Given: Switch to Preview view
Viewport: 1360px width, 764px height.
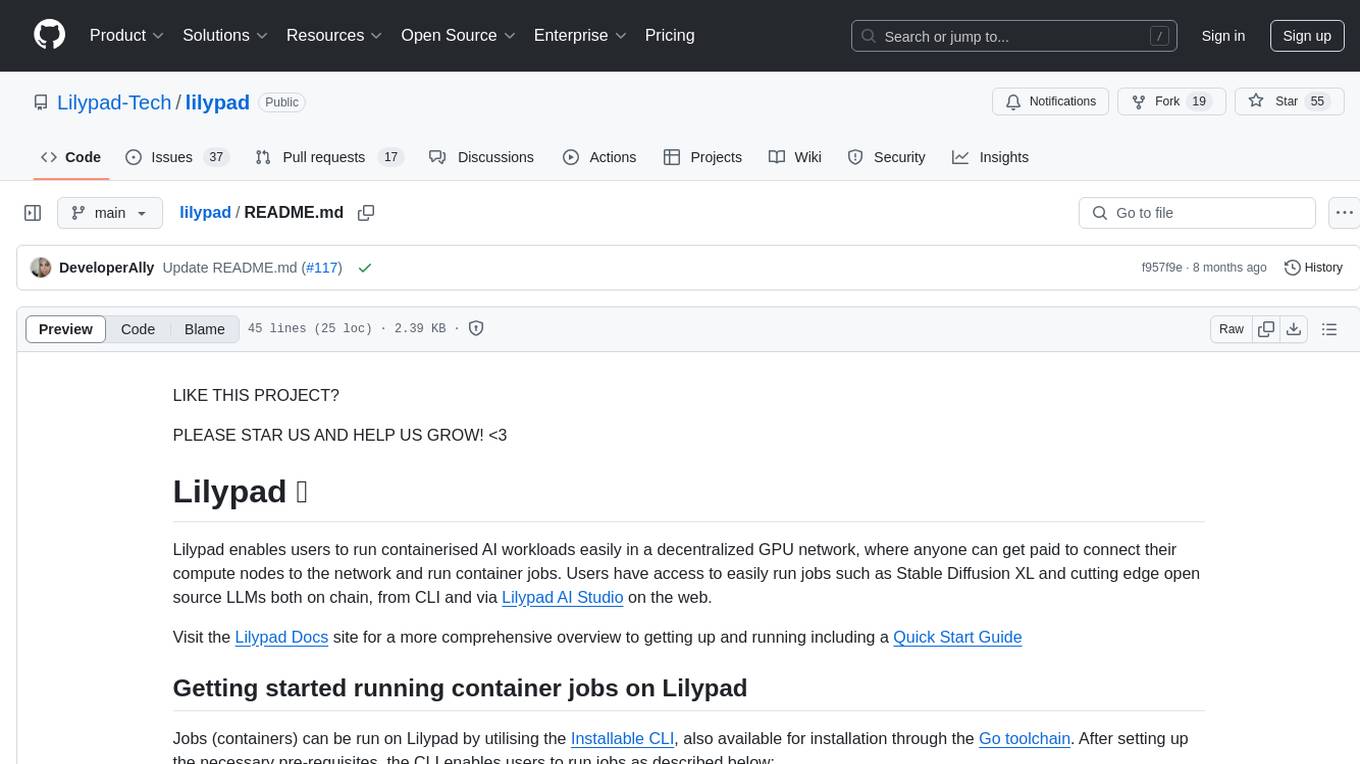Looking at the screenshot, I should click(66, 329).
